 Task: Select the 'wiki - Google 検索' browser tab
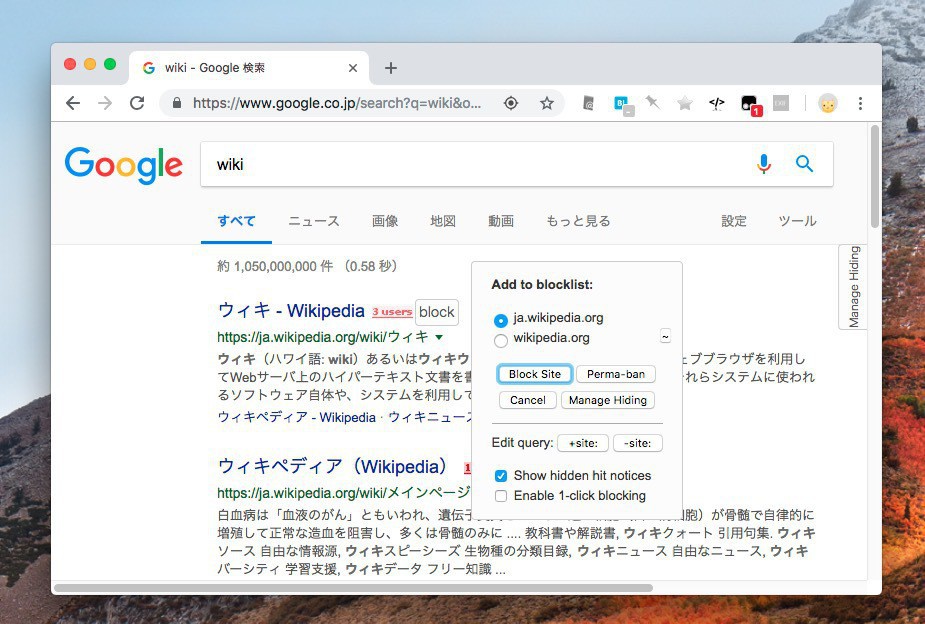(248, 68)
